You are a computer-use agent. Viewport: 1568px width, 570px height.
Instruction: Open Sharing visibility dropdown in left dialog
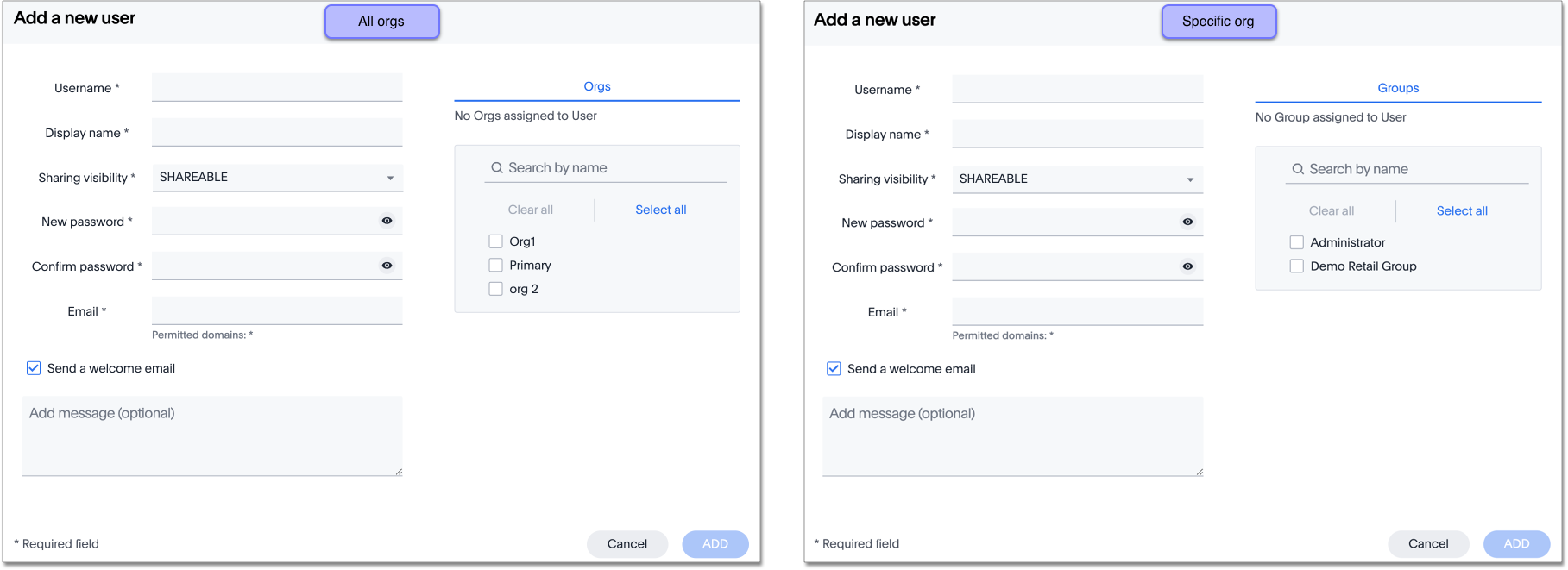click(x=277, y=178)
